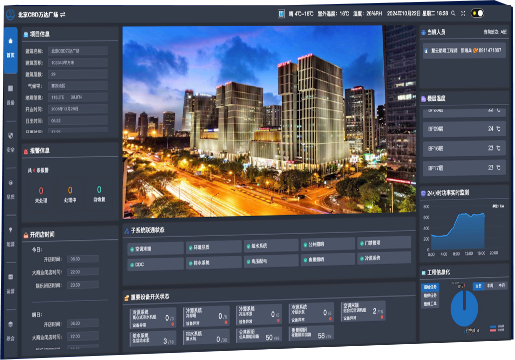Click the red 未处理 alarm count
This screenshot has width=515, height=360.
pos(41,191)
